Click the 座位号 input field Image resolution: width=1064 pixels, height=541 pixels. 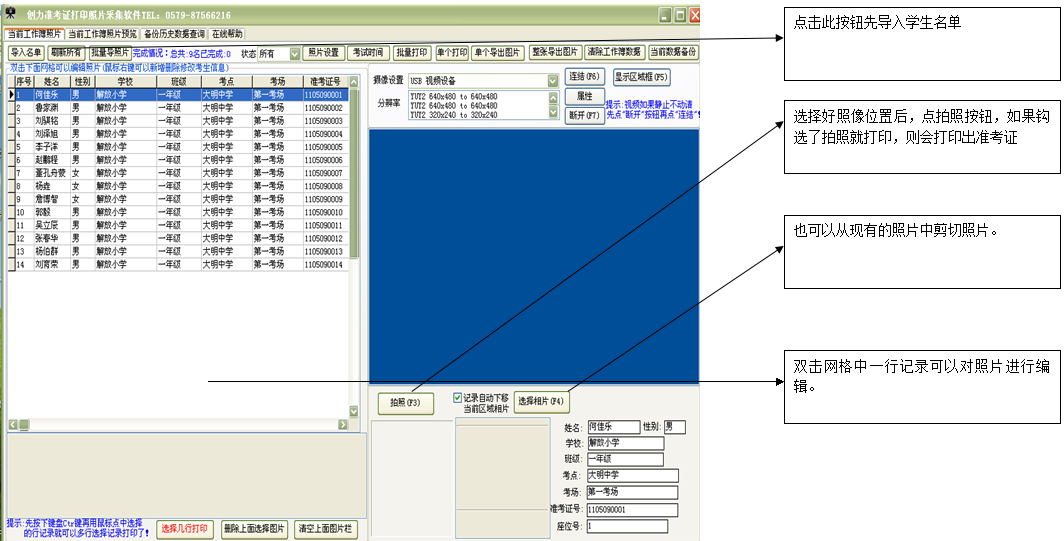pos(628,526)
